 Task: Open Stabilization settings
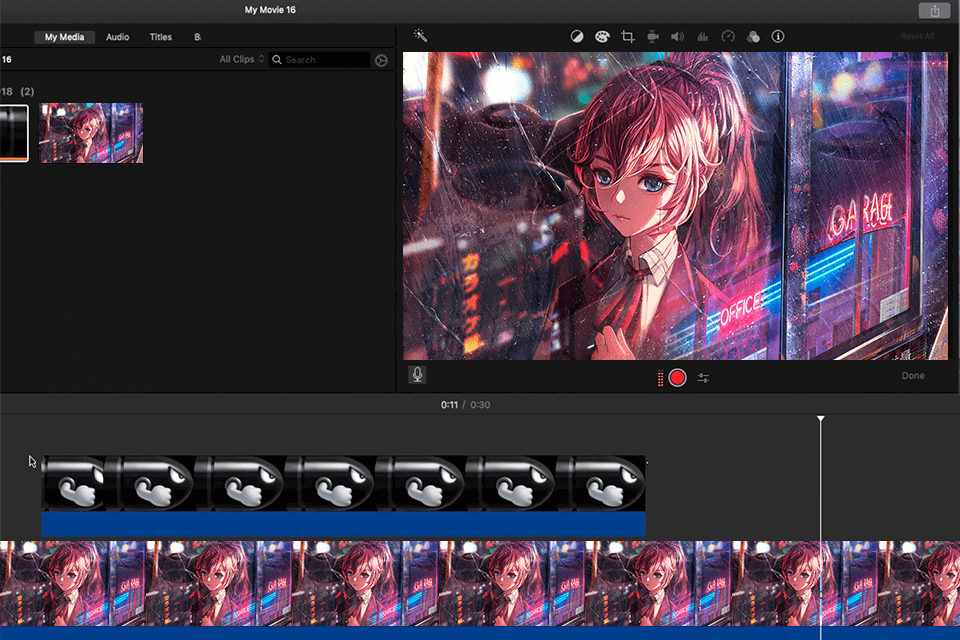click(652, 36)
